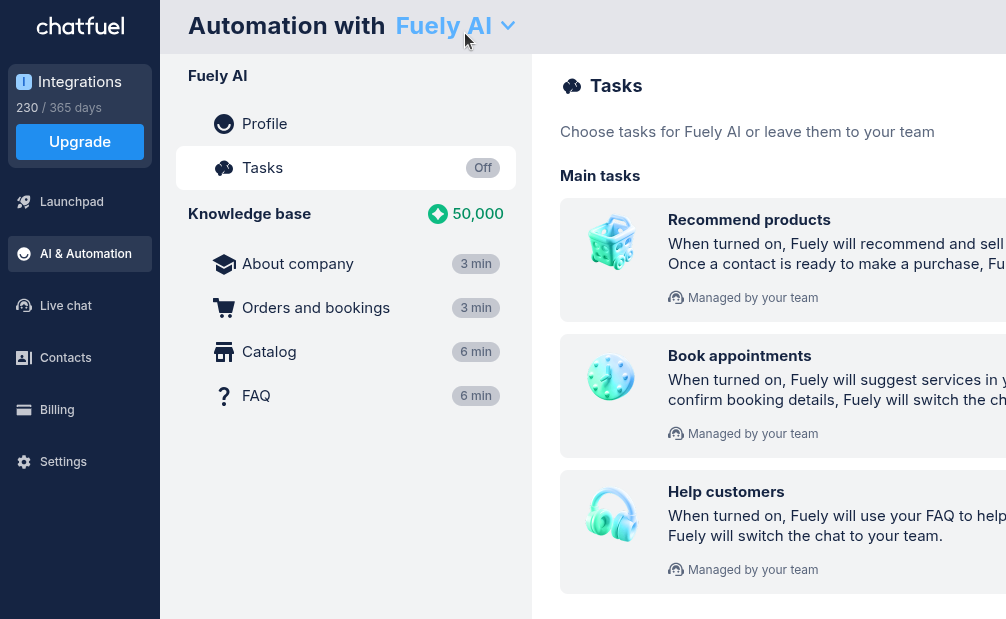This screenshot has width=1006, height=619.
Task: Click the Catalog storefront icon
Action: 224,352
